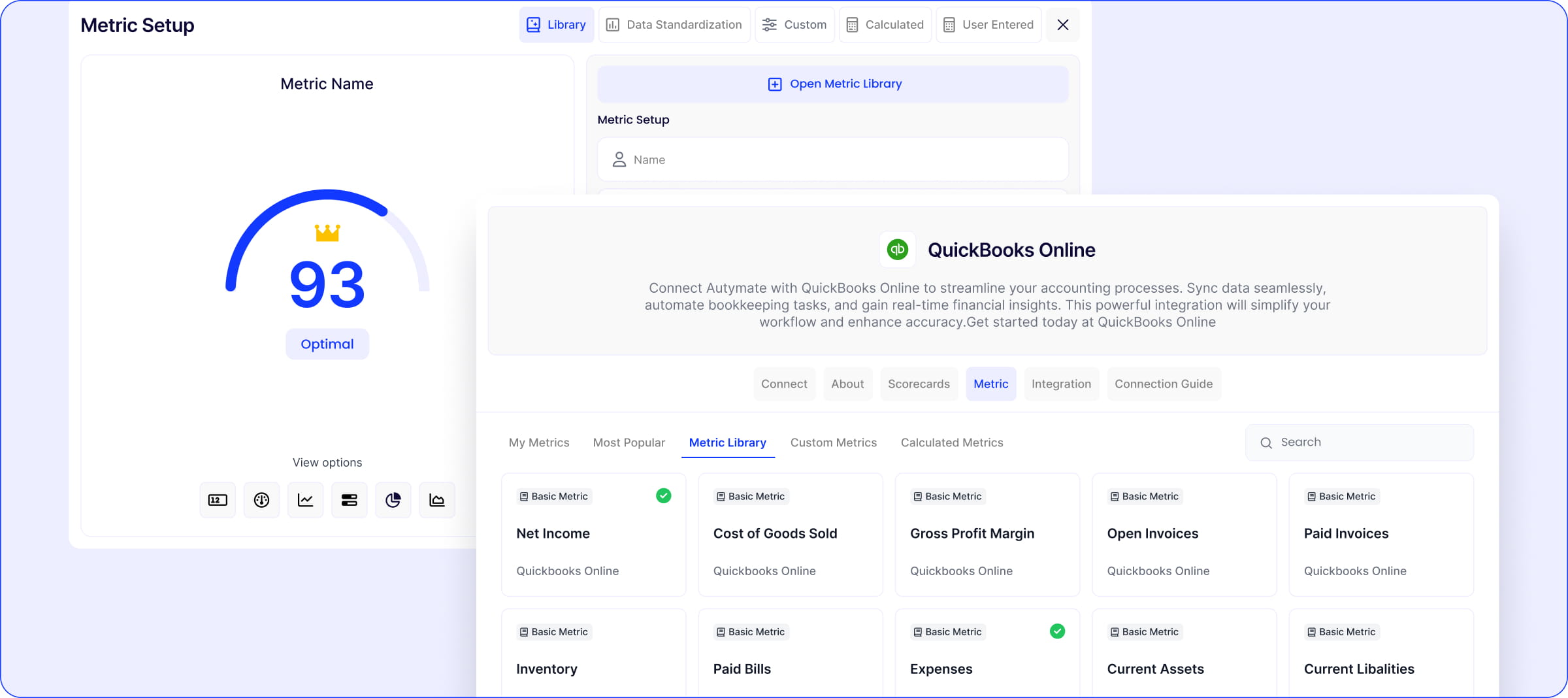Switch to the line chart view option
The width and height of the screenshot is (1568, 698).
pyautogui.click(x=305, y=500)
